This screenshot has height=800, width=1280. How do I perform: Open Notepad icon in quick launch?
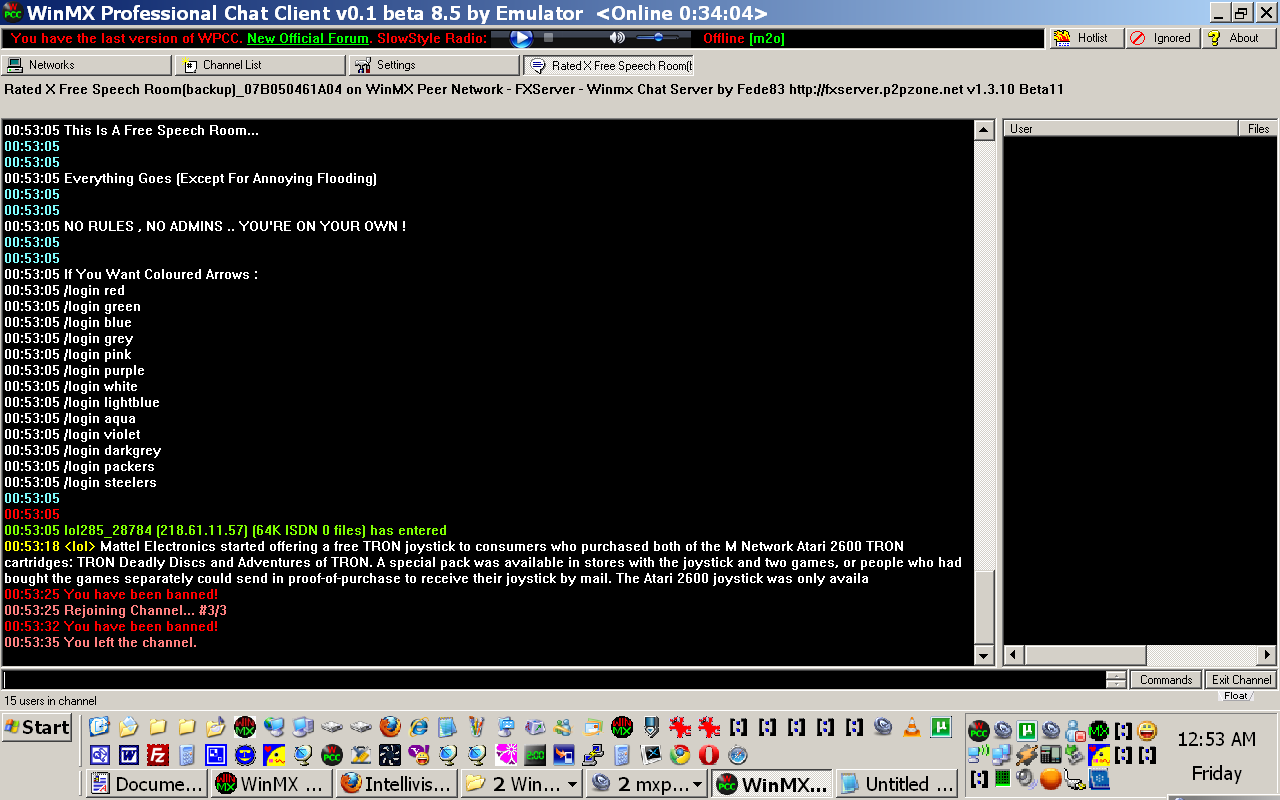447,727
